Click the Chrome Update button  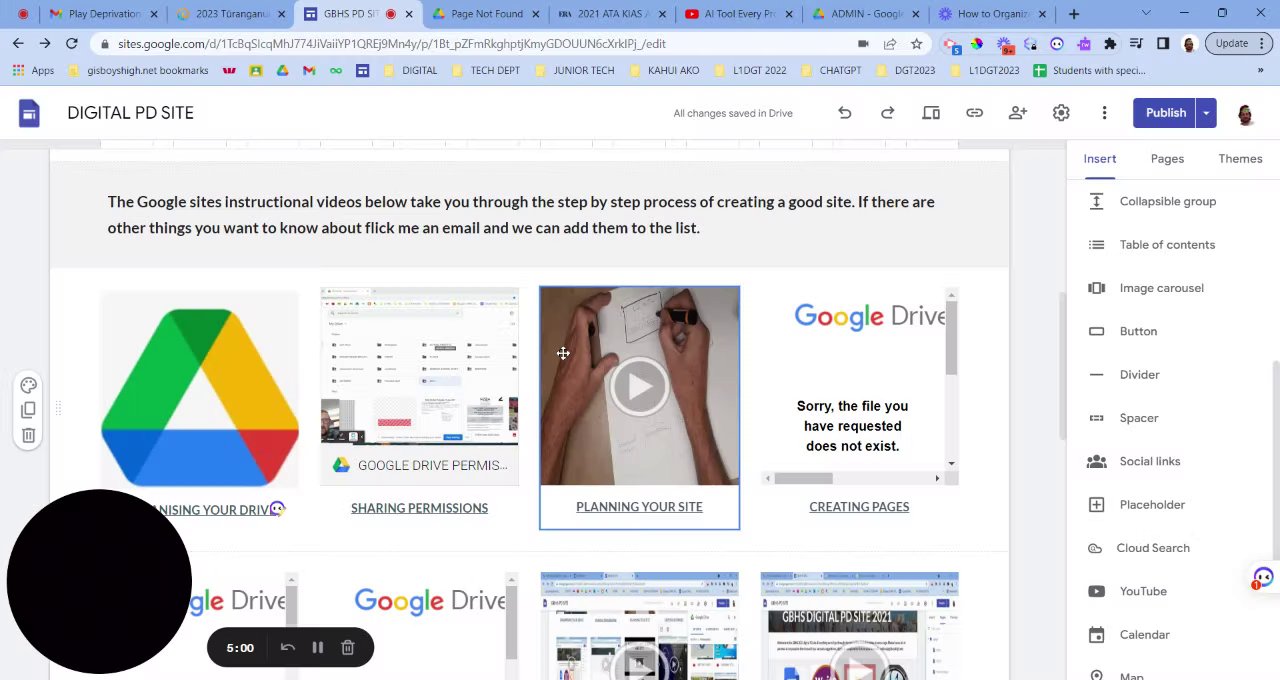click(x=1238, y=43)
